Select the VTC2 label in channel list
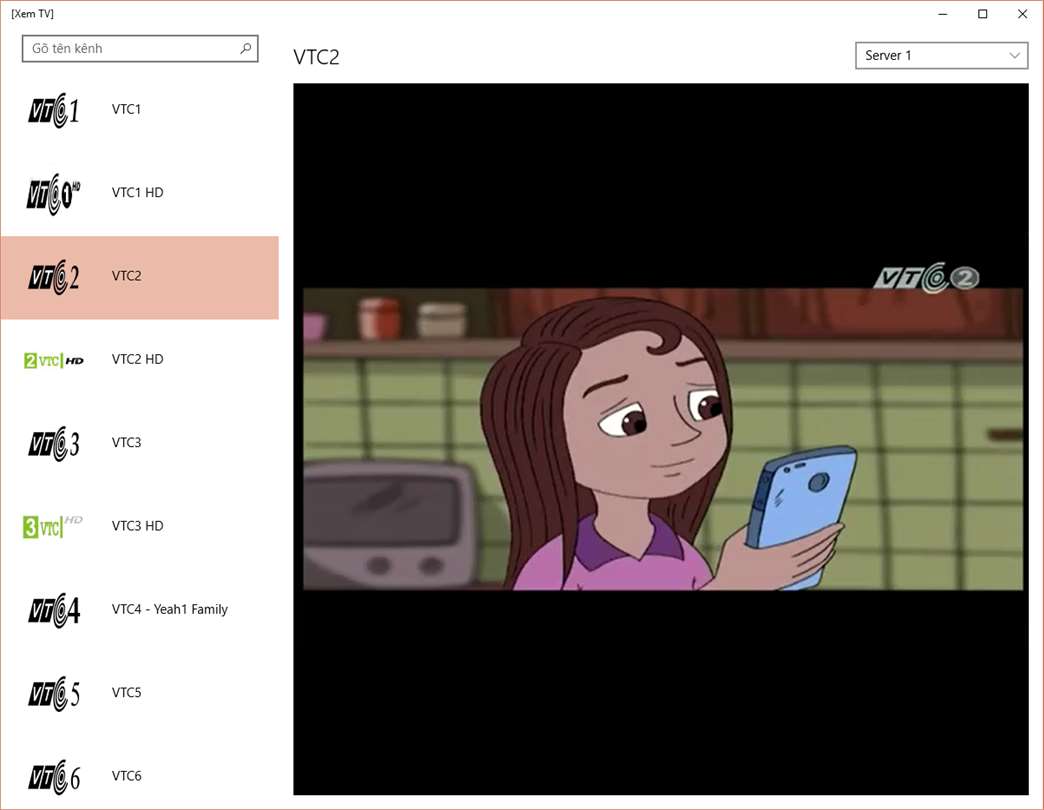Screen dimensions: 1044x810 point(127,276)
